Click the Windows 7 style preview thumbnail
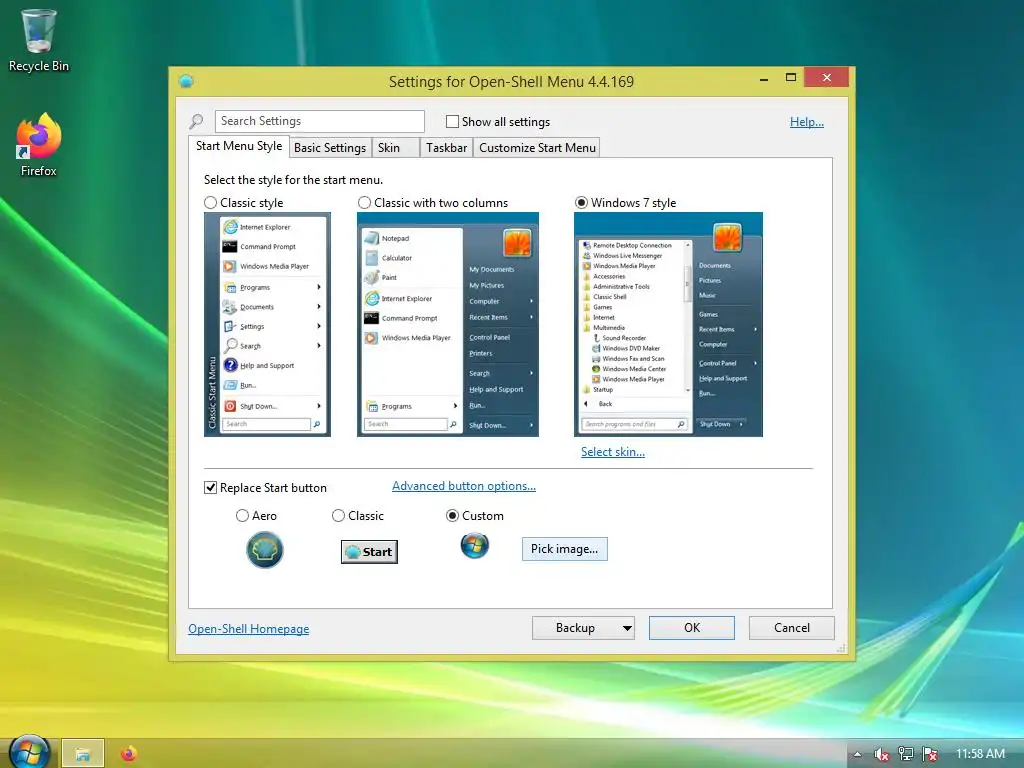The image size is (1024, 768). tap(668, 325)
